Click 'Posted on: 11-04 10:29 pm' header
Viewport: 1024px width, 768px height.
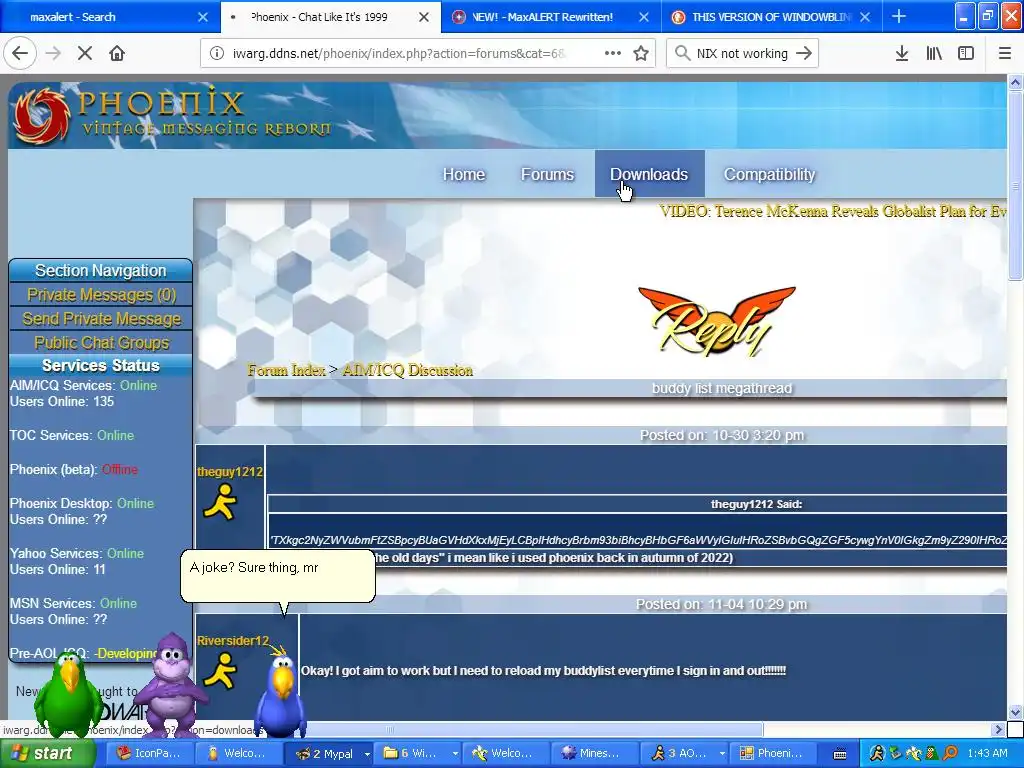tap(722, 604)
